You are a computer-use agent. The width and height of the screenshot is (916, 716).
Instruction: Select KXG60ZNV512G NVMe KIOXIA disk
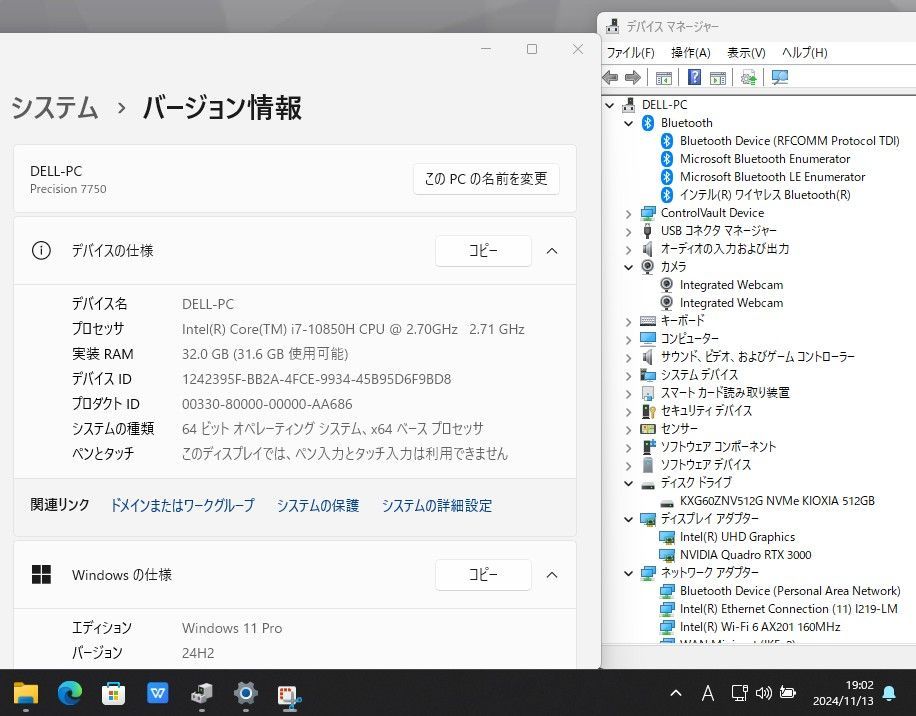tap(777, 500)
